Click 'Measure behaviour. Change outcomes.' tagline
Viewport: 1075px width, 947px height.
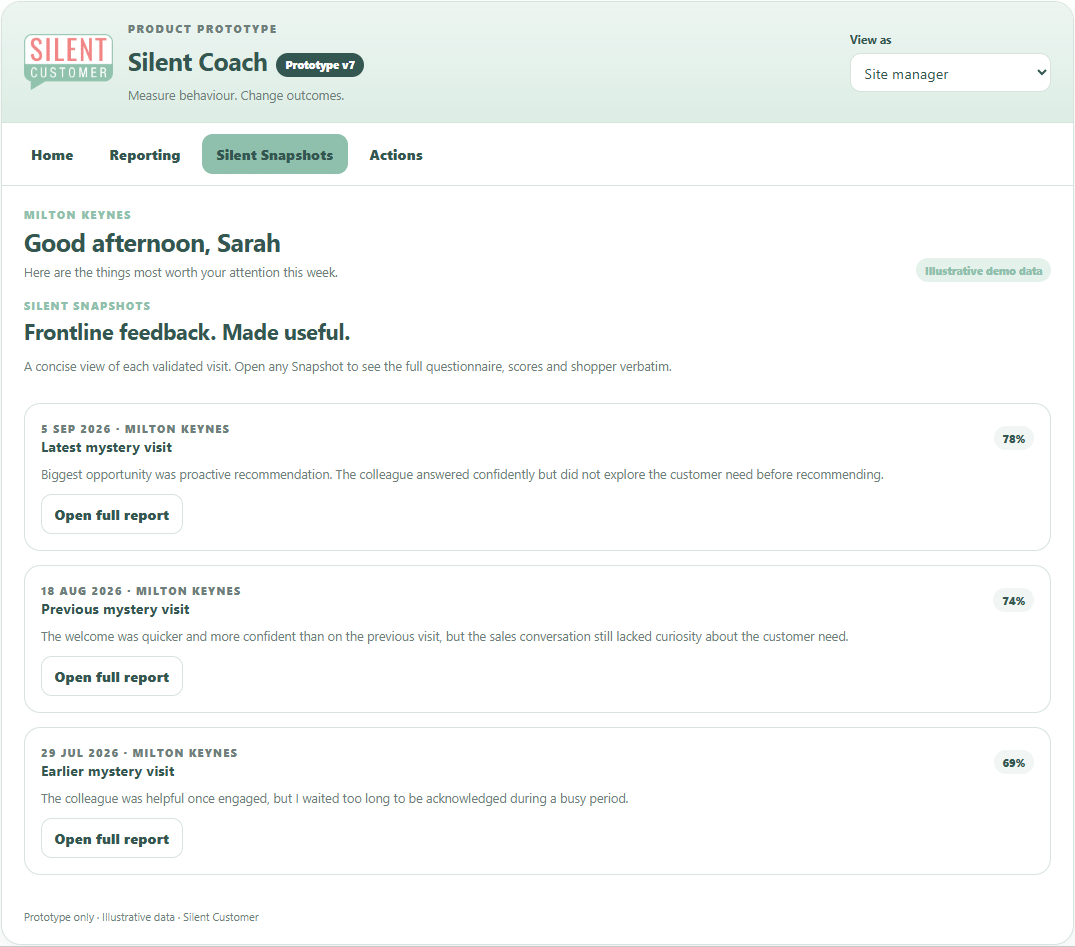pyautogui.click(x=236, y=95)
